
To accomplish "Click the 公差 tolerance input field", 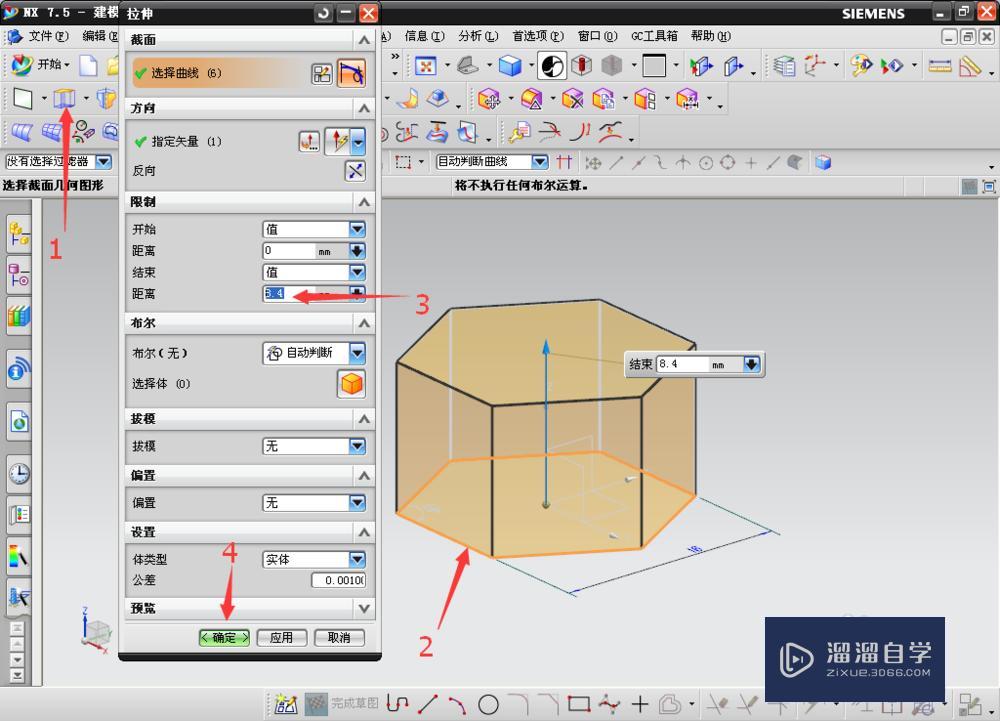I will (338, 580).
